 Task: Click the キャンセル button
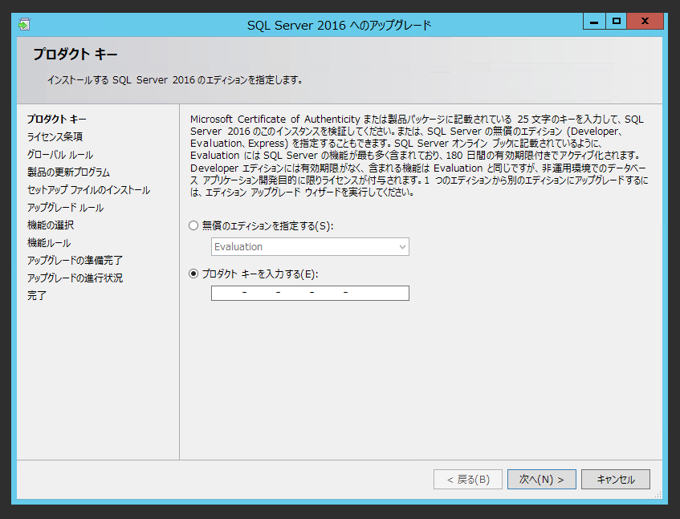[x=615, y=479]
